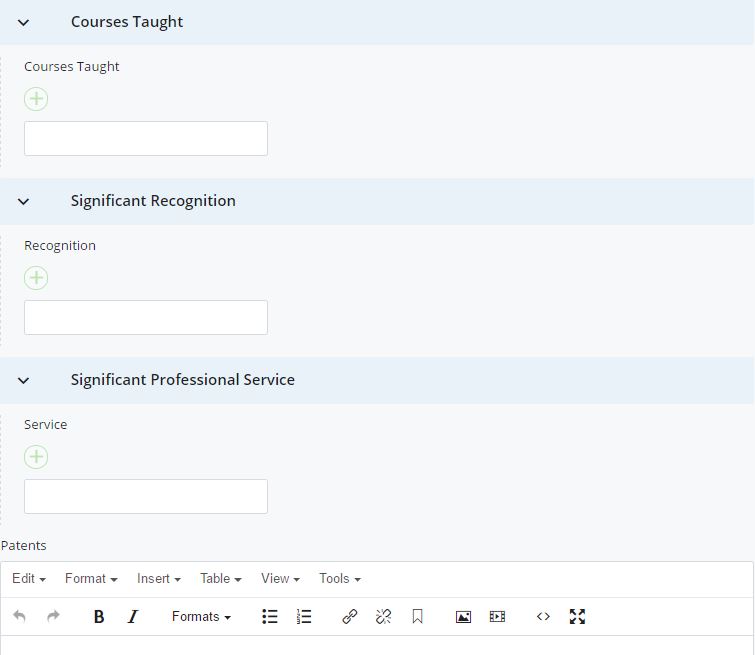The width and height of the screenshot is (755, 655).
Task: Add a new Recognition entry
Action: (x=36, y=278)
